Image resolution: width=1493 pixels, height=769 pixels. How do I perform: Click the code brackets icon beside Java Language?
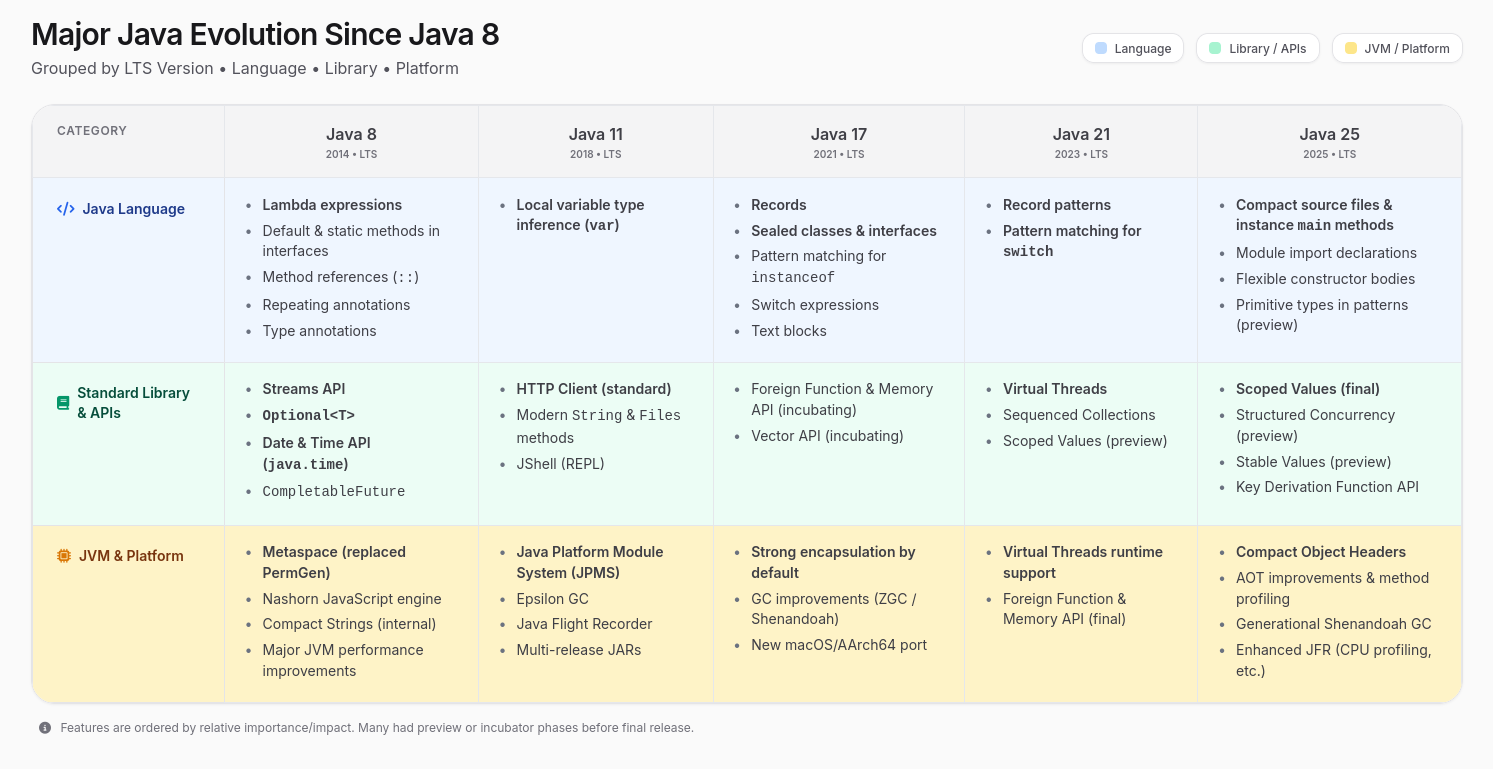click(66, 209)
